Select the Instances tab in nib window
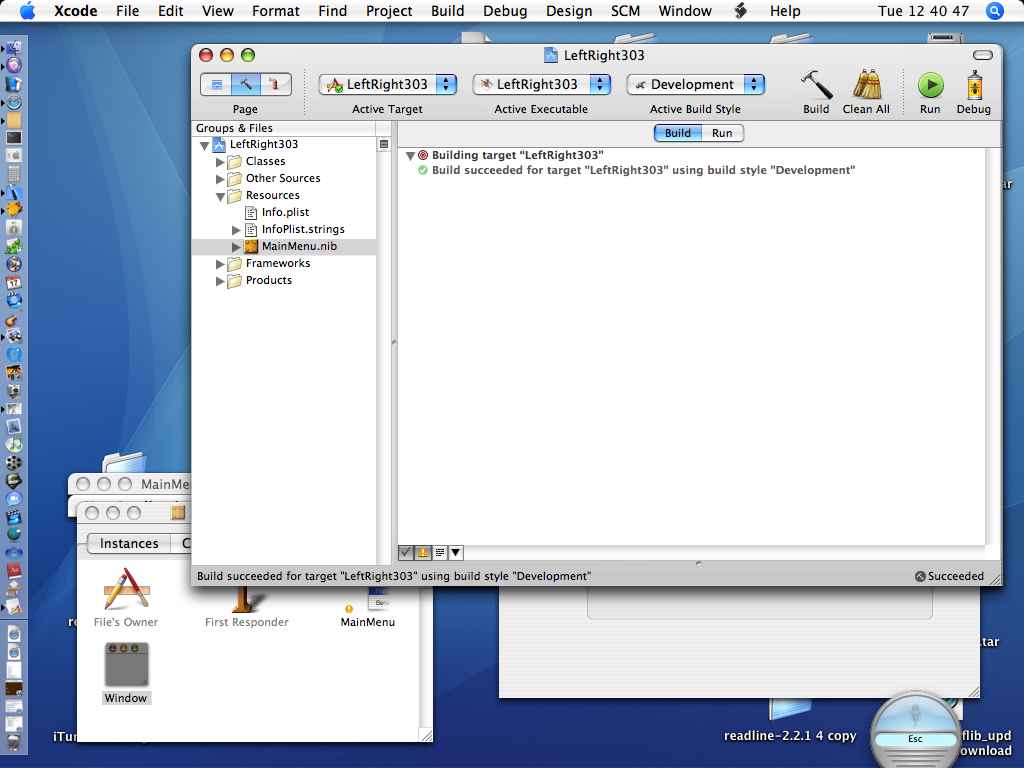 pos(129,543)
